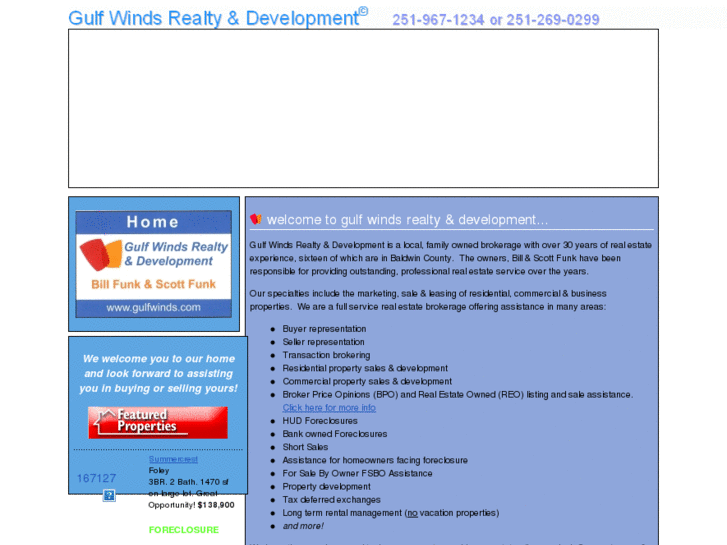
Task: Click the 'Seller representation' list item
Action: coord(323,342)
